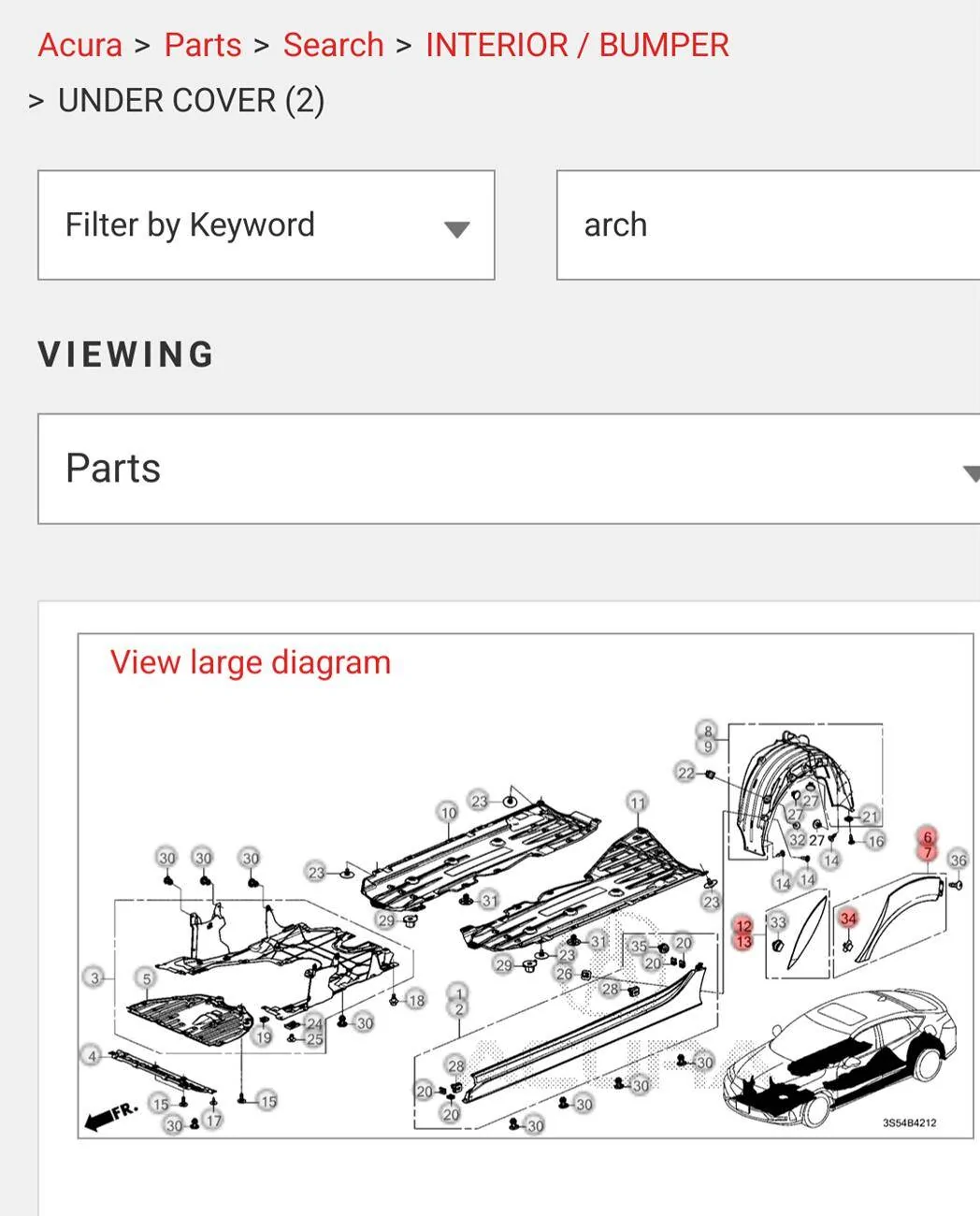Open the View large diagram link

[x=250, y=661]
